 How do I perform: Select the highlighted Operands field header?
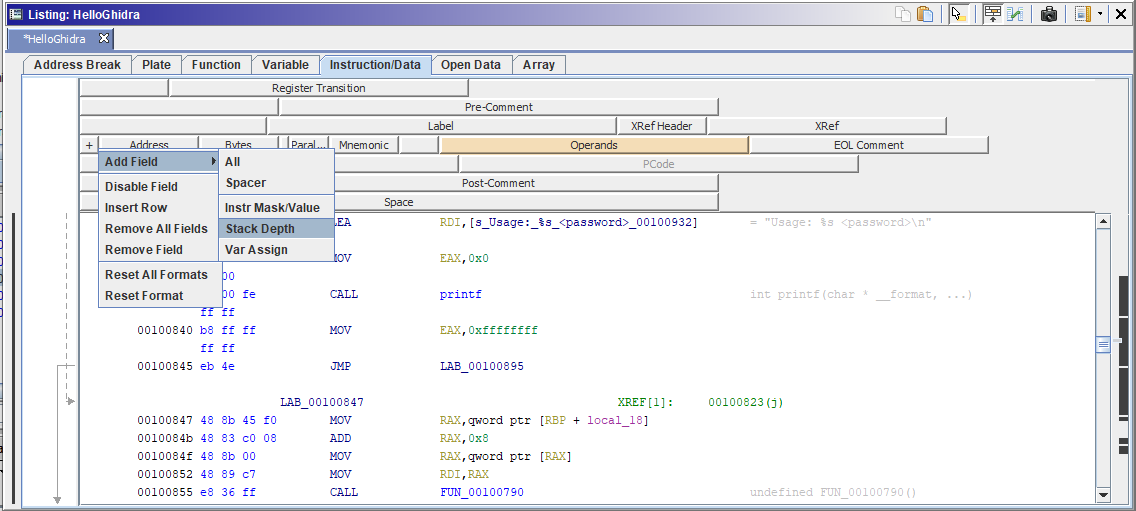594,145
